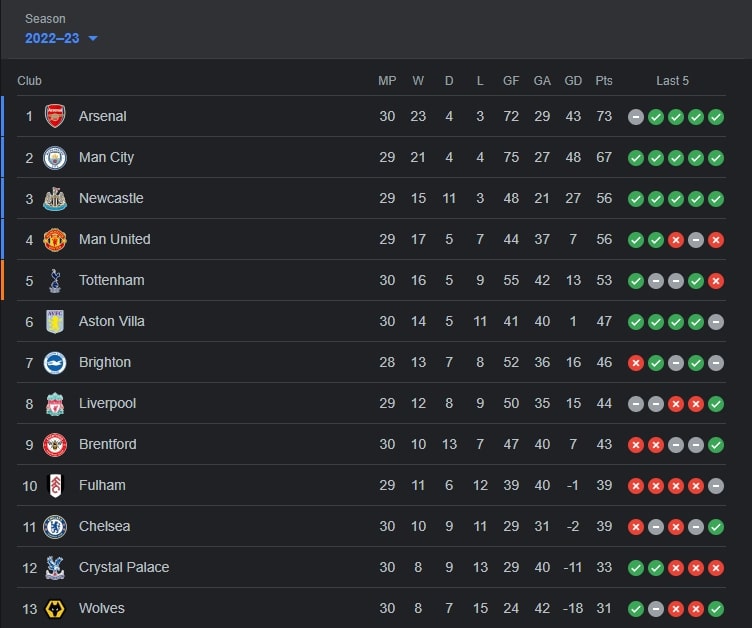Screen dimensions: 752x628
Task: Click the Liverpool club crest
Action: click(55, 404)
